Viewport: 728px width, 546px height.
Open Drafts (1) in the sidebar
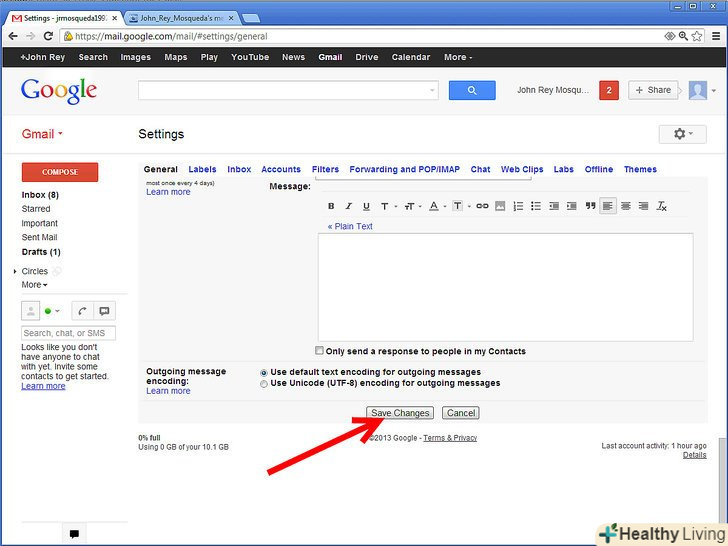pos(41,252)
